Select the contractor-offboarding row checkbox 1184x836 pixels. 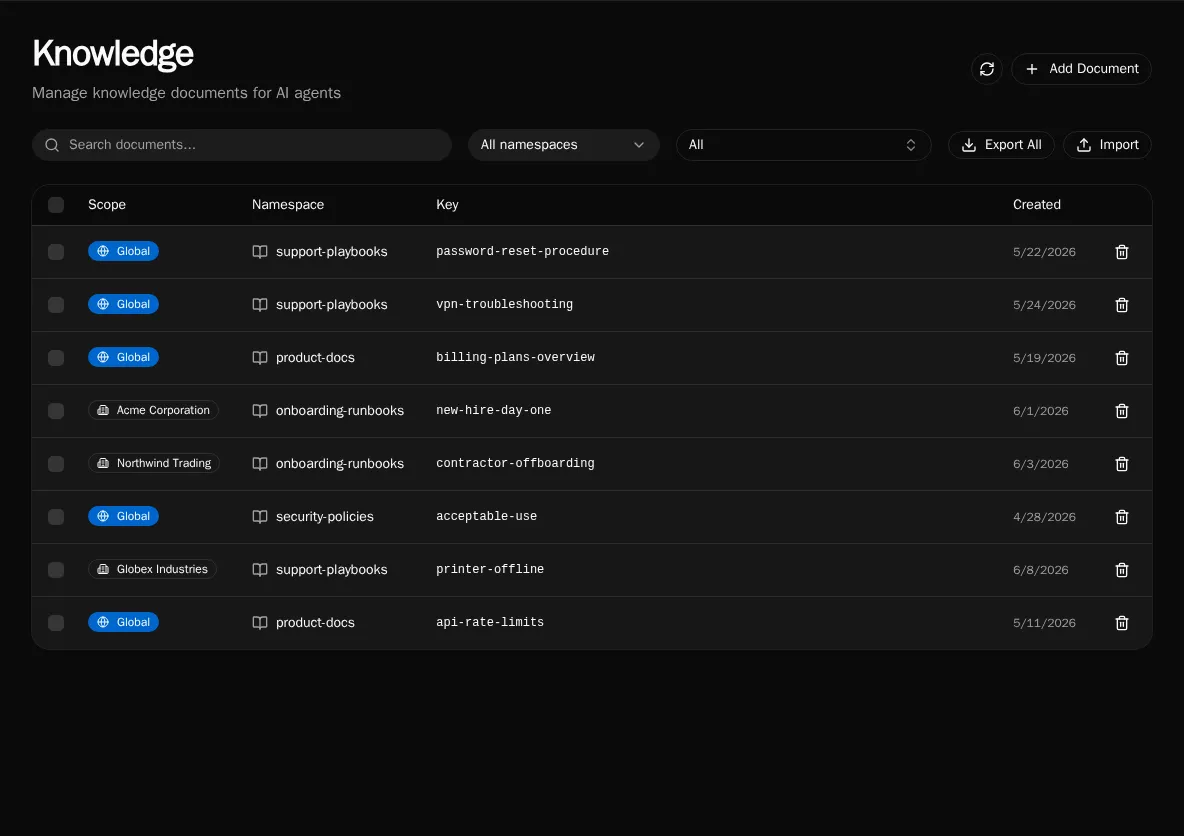pyautogui.click(x=56, y=464)
